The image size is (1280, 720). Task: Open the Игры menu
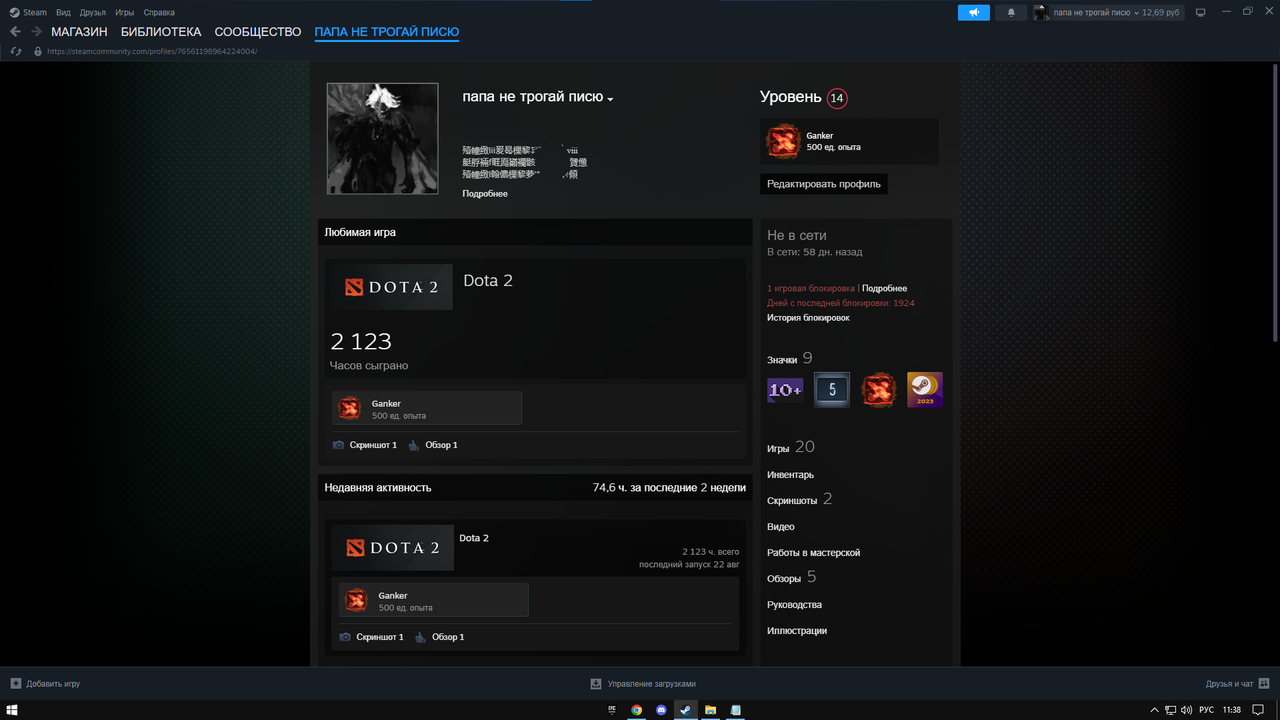(x=125, y=12)
